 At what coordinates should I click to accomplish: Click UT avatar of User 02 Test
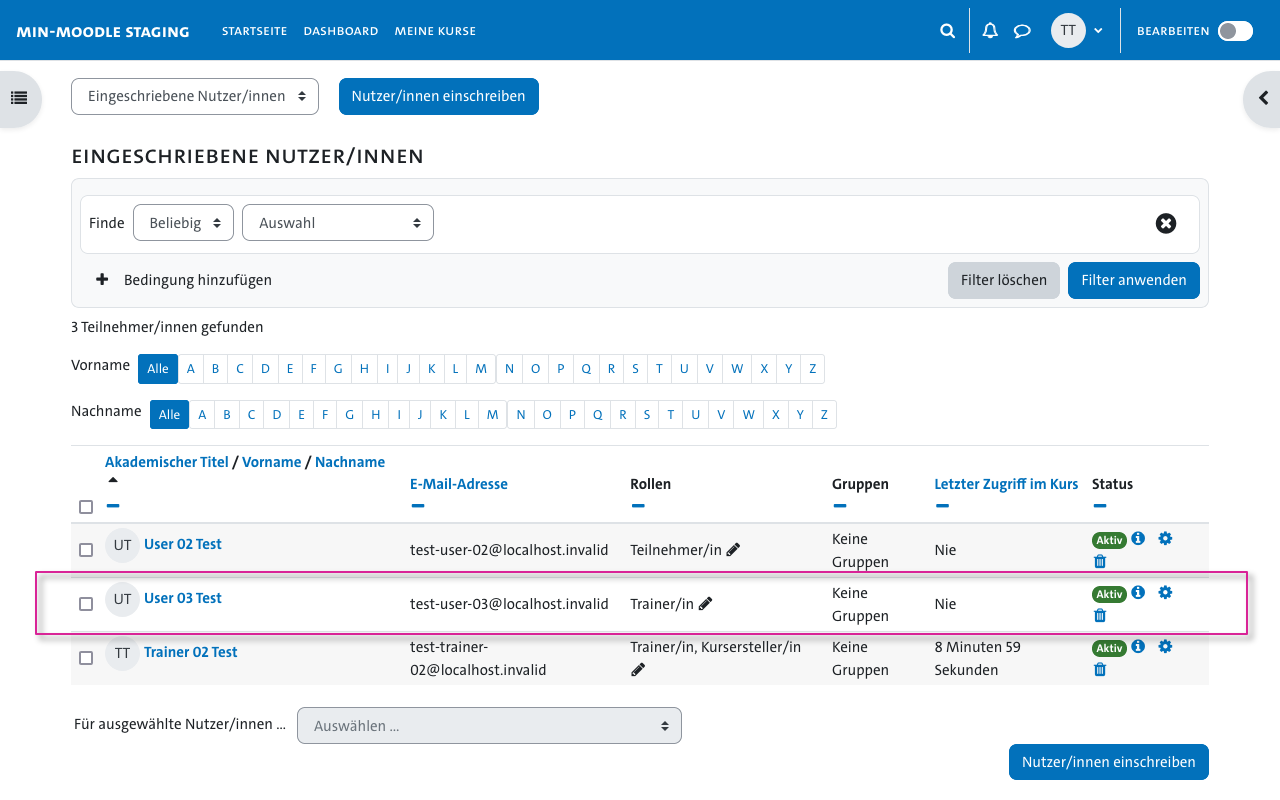122,545
